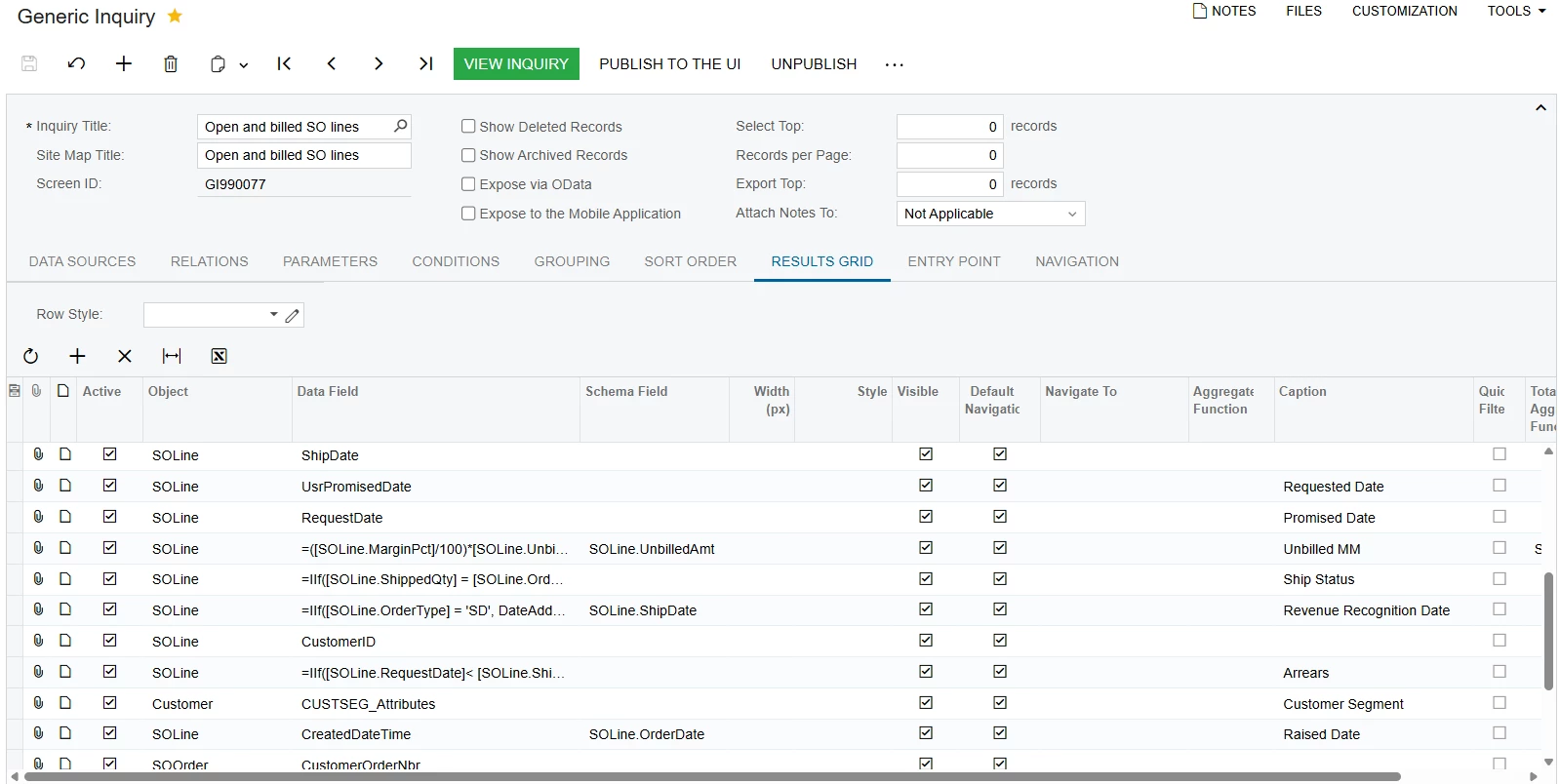Check Quick Filter for Requested Date row

[1500, 486]
